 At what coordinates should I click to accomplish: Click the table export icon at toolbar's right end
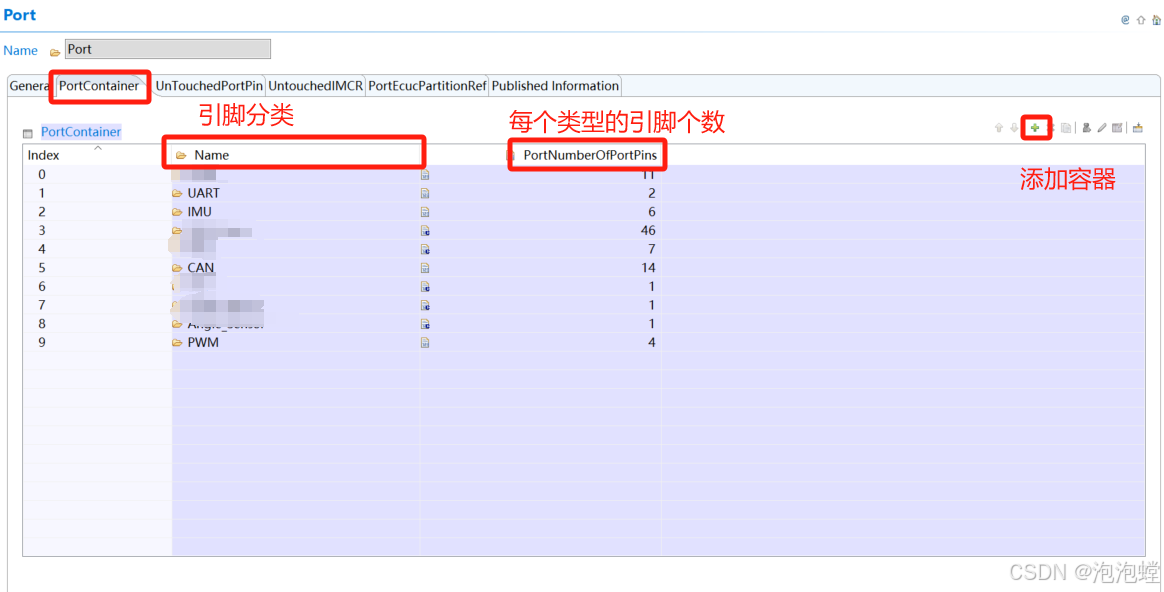[x=1138, y=128]
